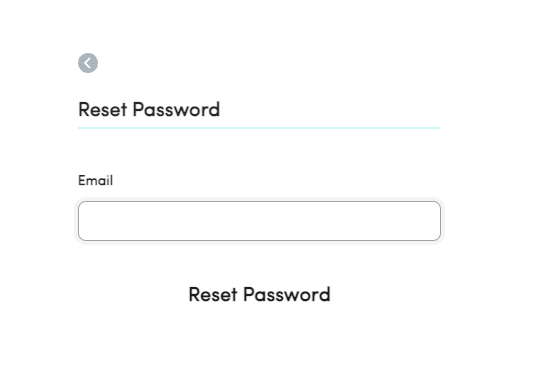
Task: Select the round back button above heading
Action: [x=88, y=63]
